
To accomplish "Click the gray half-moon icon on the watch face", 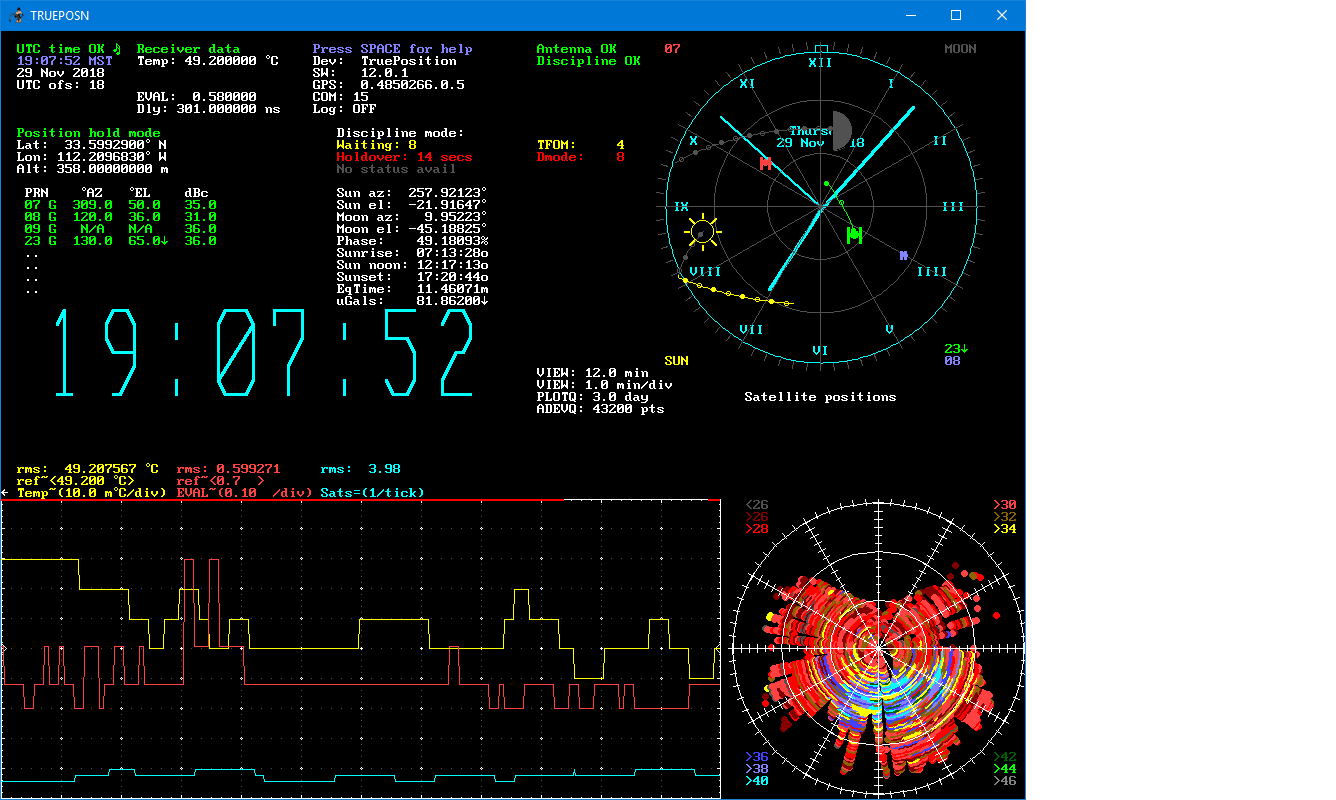I will click(841, 131).
